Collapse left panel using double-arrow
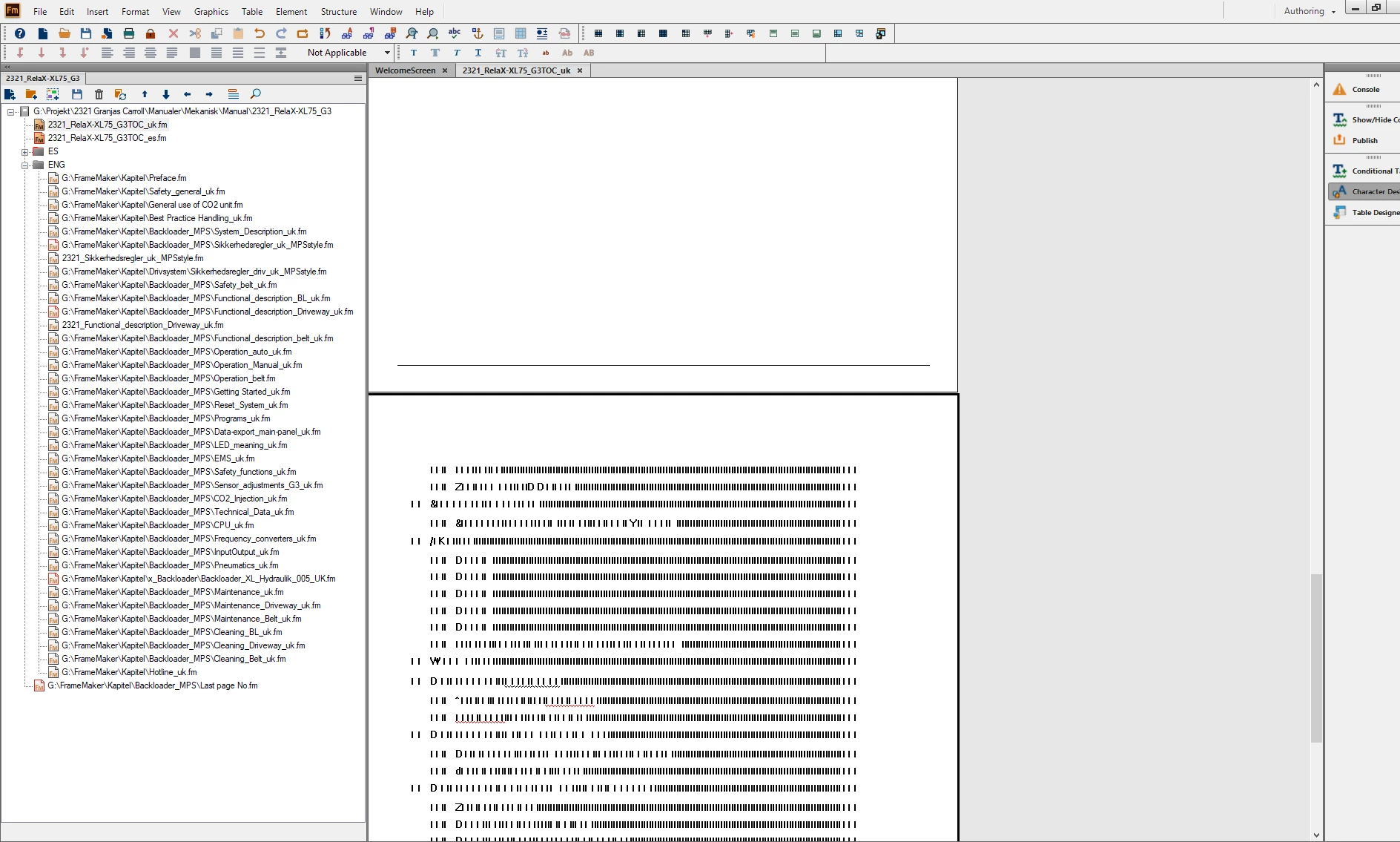 (x=7, y=67)
